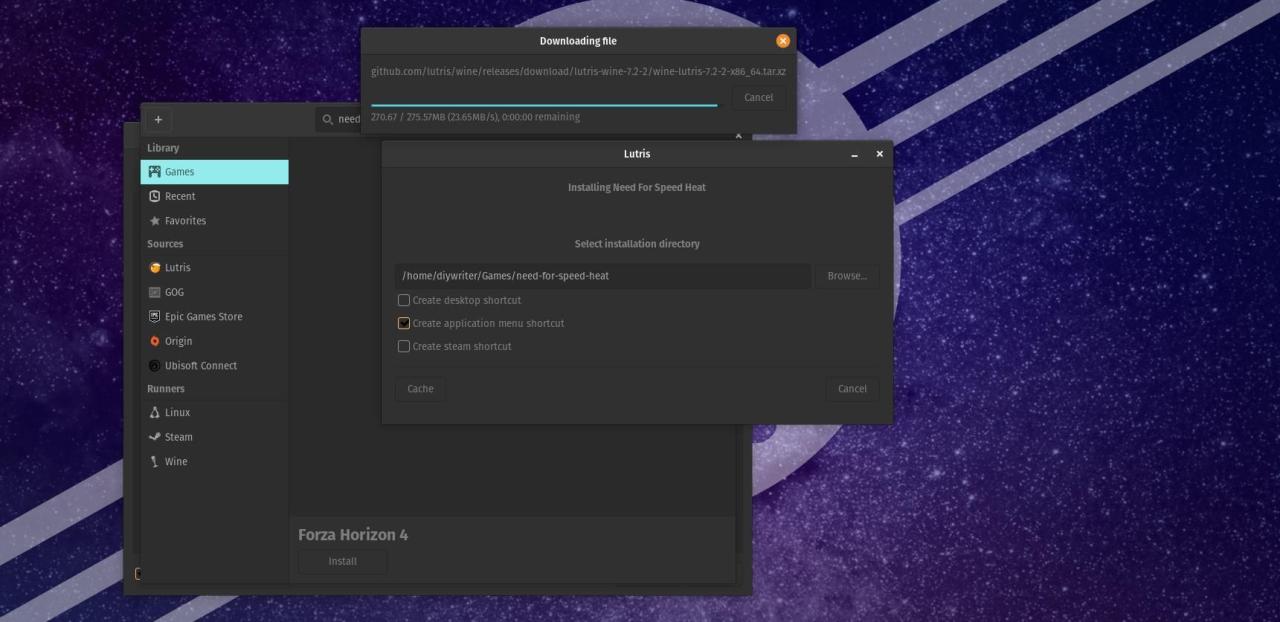Select the Origin source label
The height and width of the screenshot is (622, 1280).
179,341
